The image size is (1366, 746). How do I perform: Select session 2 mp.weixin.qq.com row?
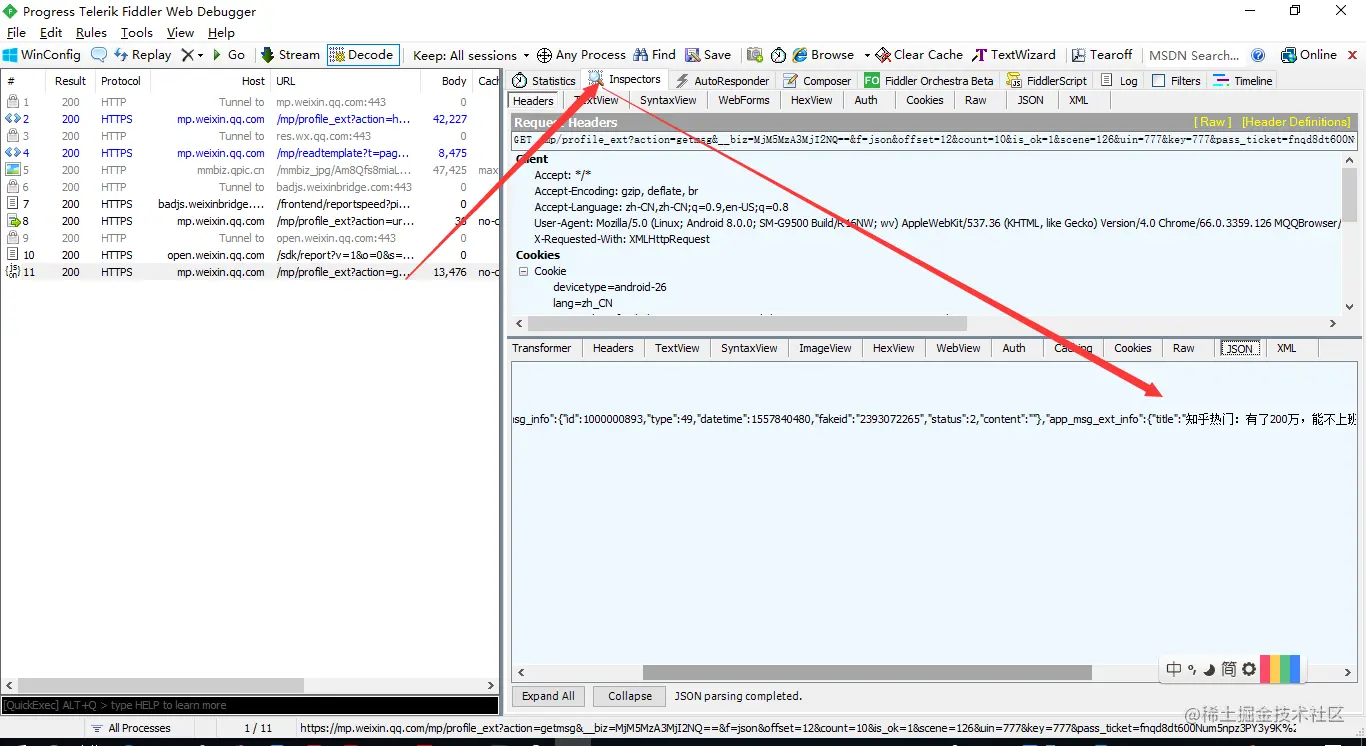[x=250, y=119]
